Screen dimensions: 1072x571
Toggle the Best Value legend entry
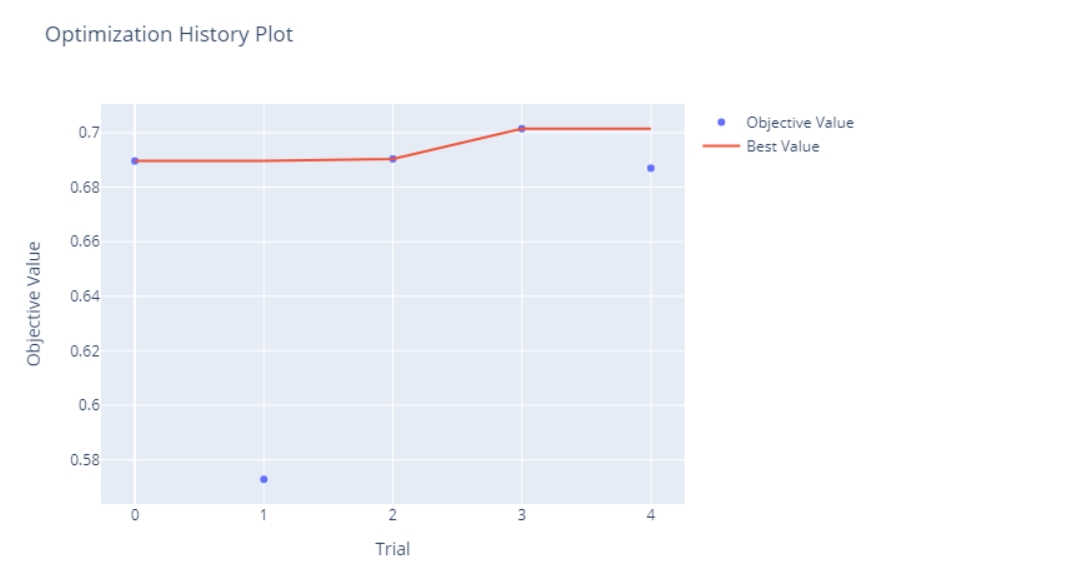[x=782, y=146]
